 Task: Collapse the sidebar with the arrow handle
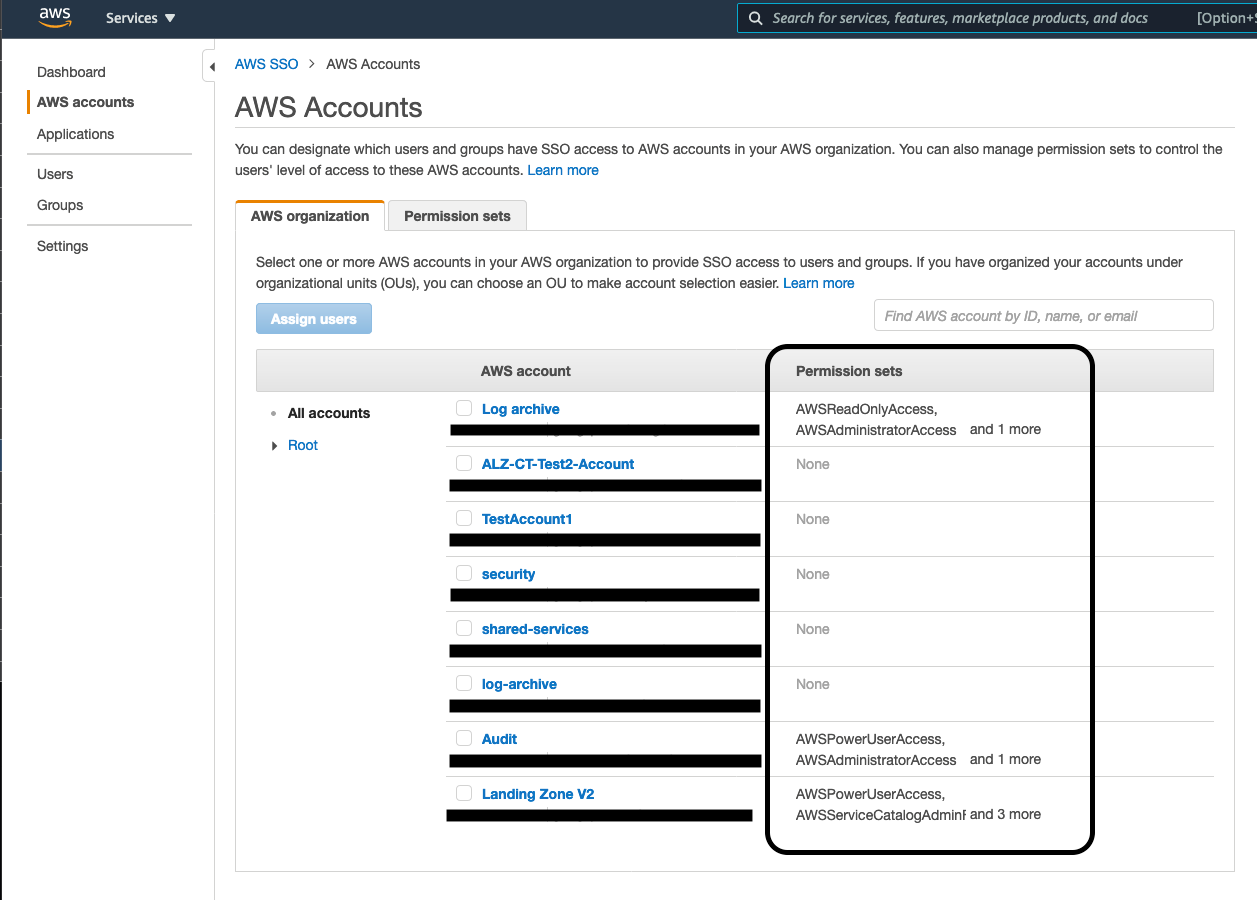click(x=210, y=67)
